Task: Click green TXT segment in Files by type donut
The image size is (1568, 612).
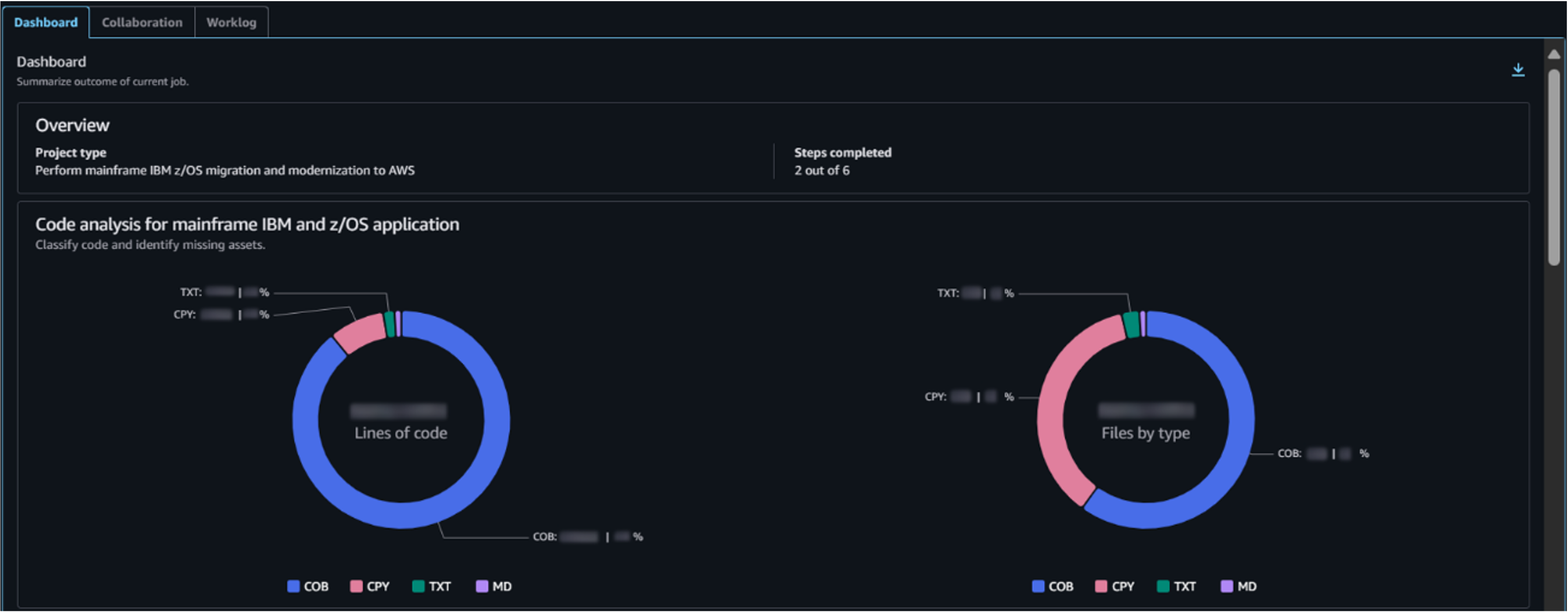Action: click(1131, 325)
